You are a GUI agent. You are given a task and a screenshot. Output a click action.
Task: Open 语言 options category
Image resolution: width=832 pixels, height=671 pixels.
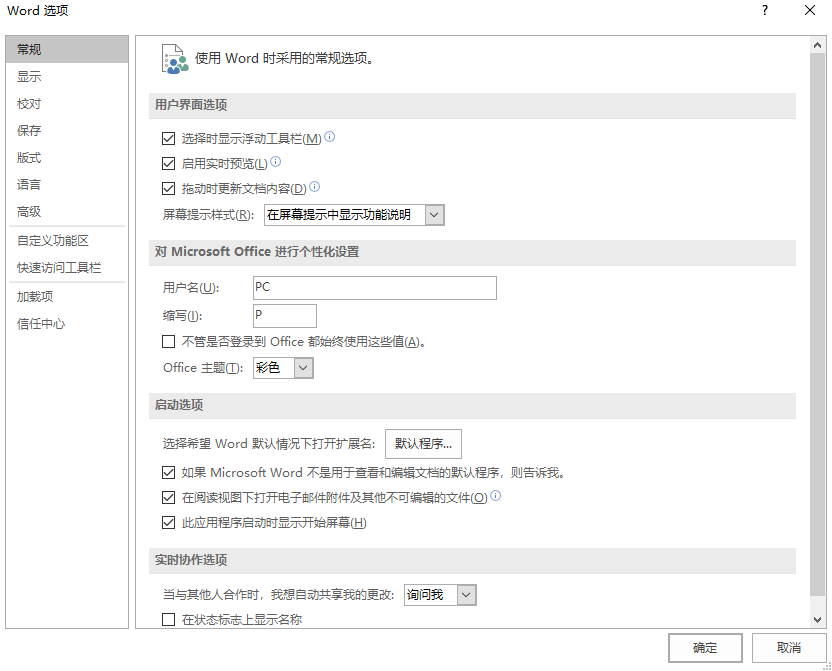(x=67, y=185)
